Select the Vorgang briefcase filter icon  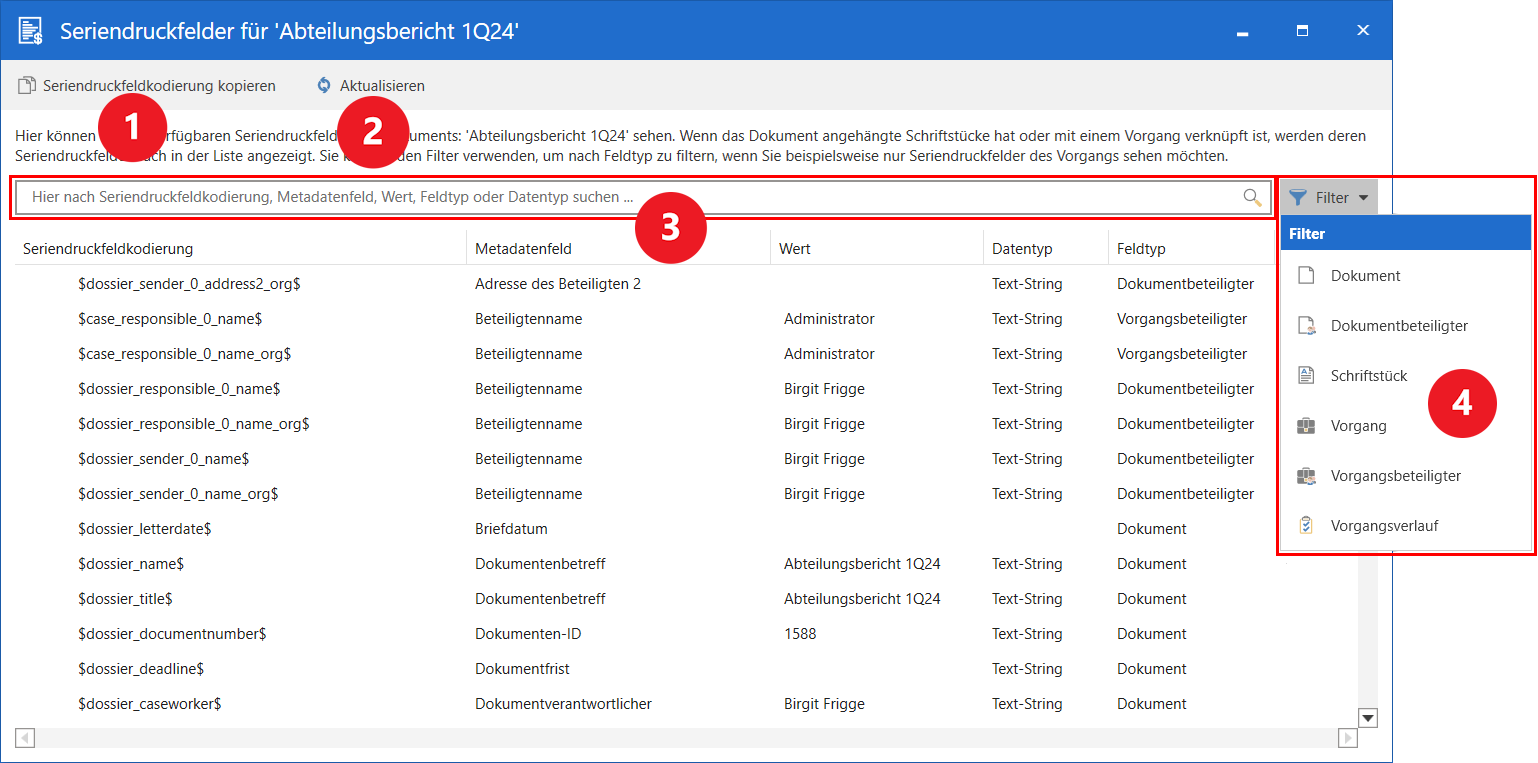tap(1306, 426)
